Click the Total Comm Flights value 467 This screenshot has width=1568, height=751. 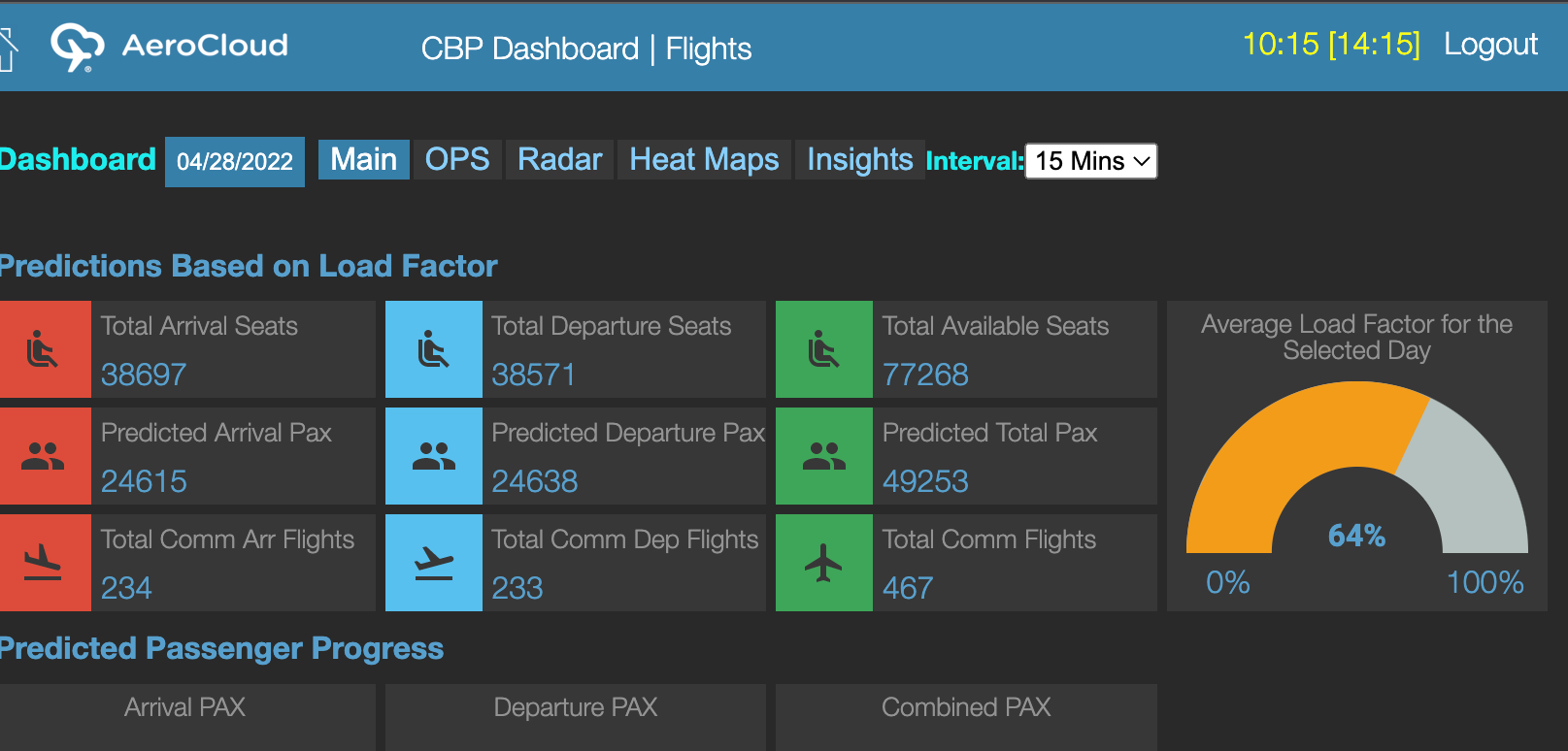tap(908, 588)
